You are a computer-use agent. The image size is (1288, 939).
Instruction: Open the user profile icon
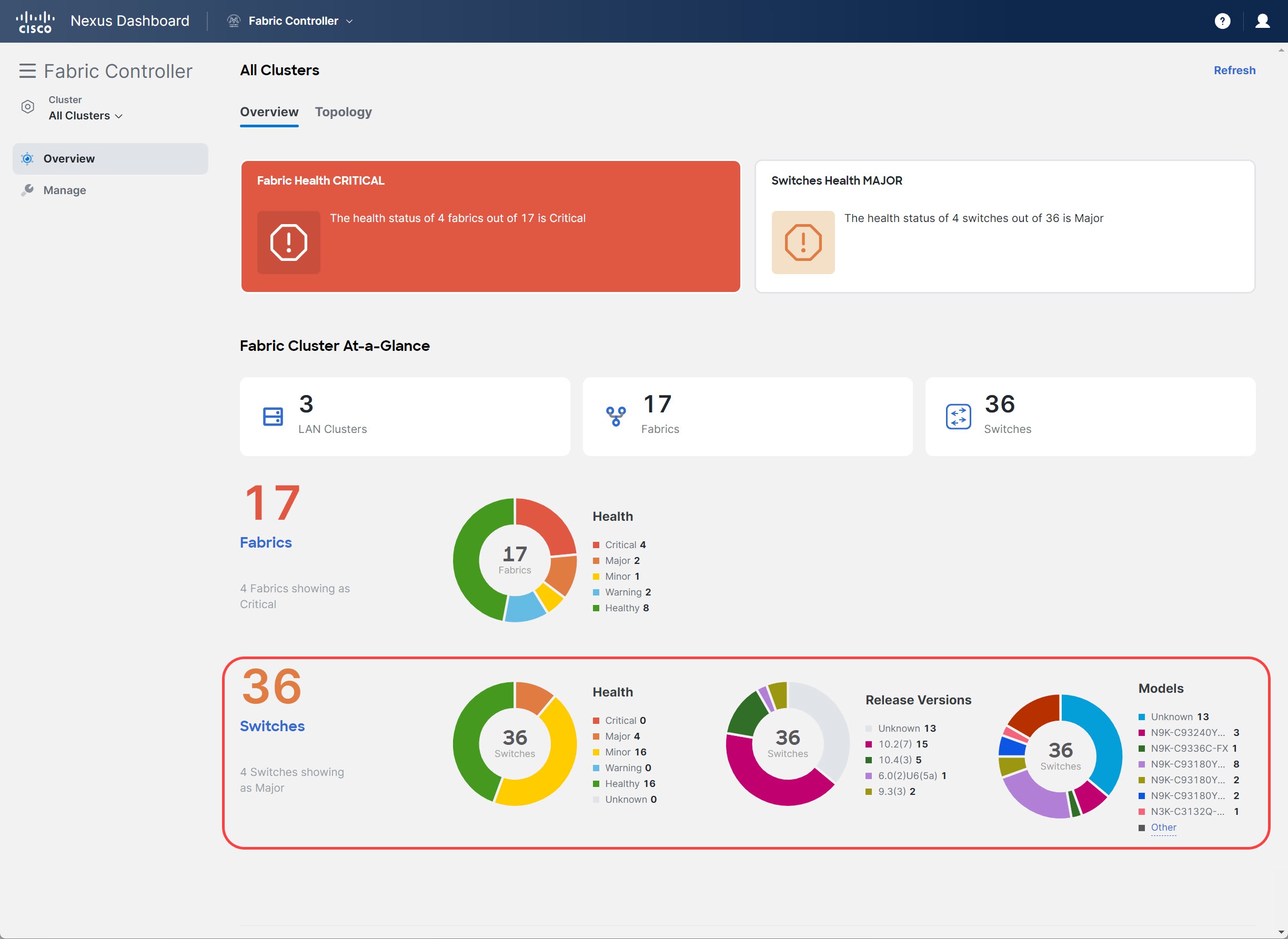(1262, 21)
